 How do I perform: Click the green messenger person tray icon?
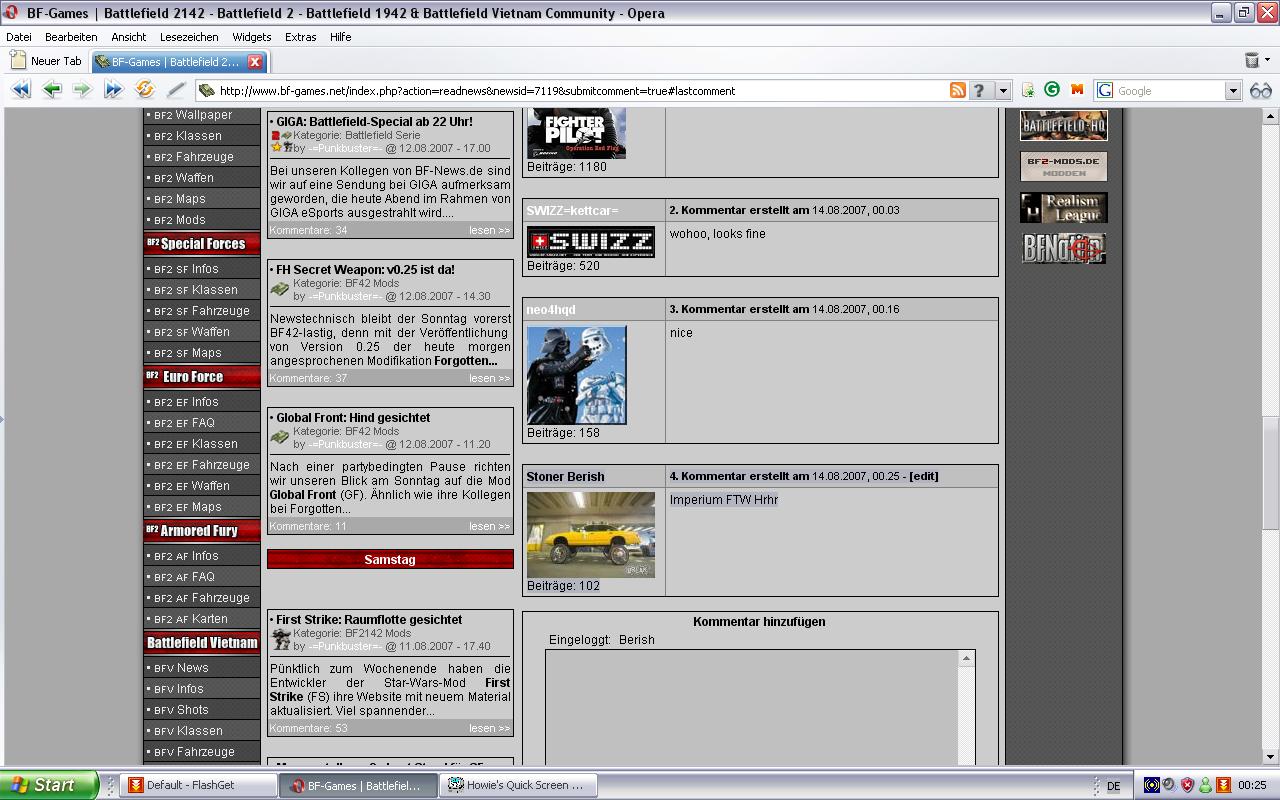click(x=1205, y=785)
